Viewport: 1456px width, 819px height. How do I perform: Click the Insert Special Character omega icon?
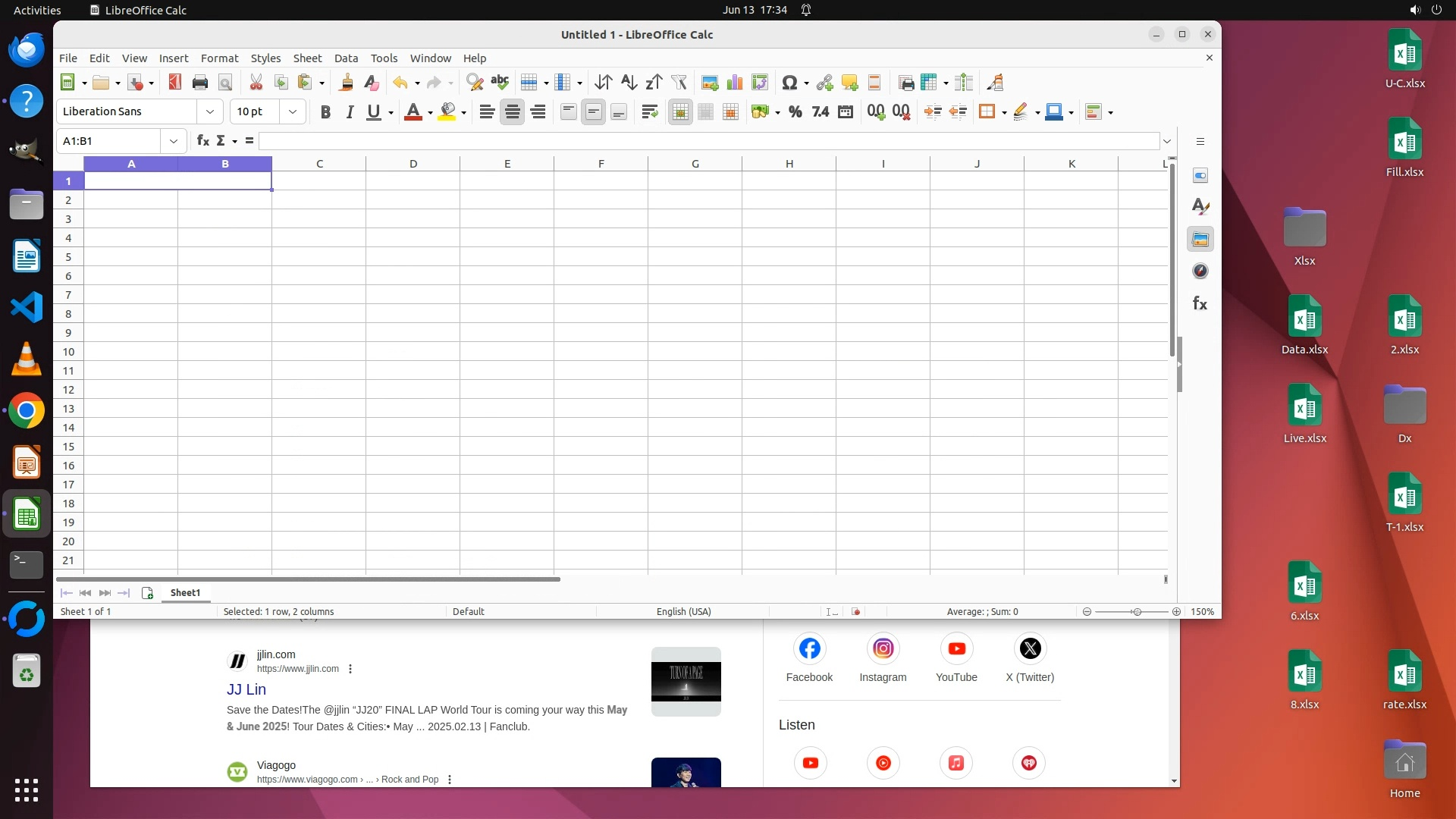[x=789, y=83]
